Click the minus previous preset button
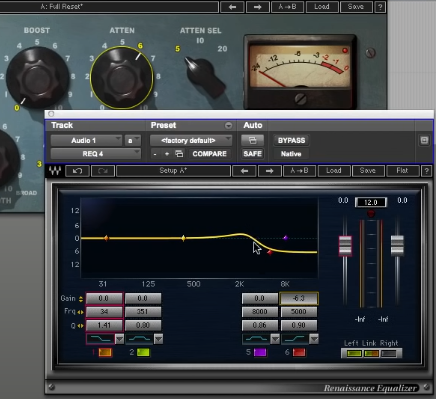Image resolution: width=436 pixels, height=399 pixels. pyautogui.click(x=155, y=154)
